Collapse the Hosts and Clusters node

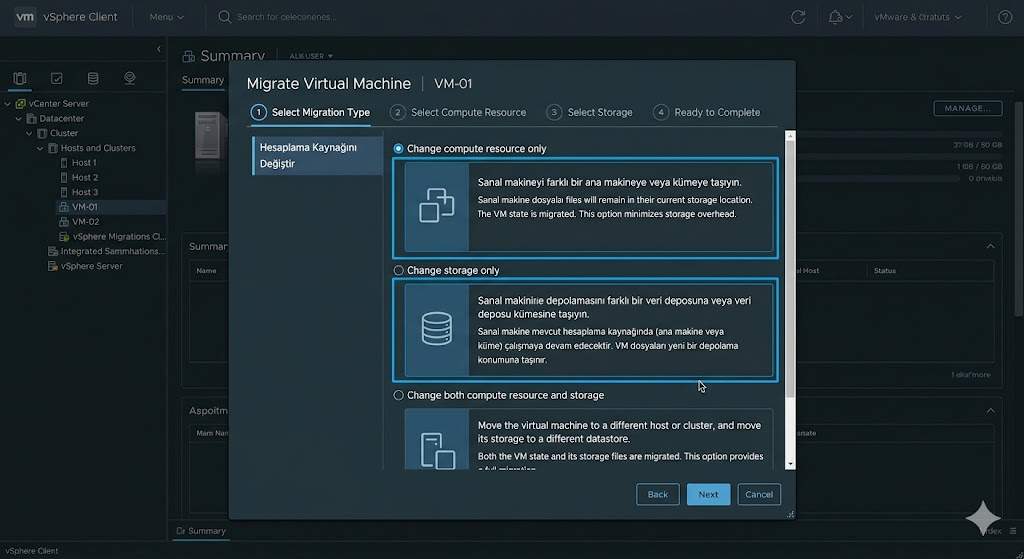click(40, 148)
